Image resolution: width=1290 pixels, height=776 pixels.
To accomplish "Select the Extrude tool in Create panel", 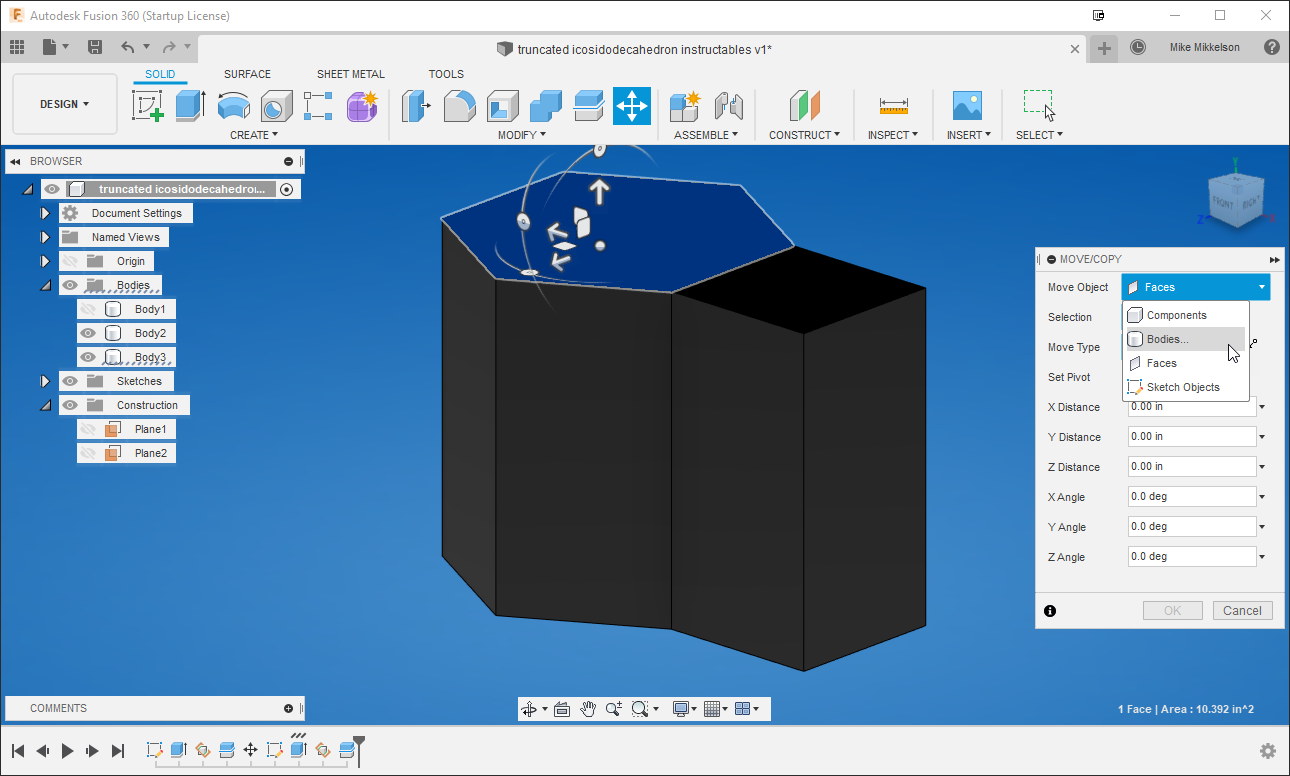I will coord(190,107).
